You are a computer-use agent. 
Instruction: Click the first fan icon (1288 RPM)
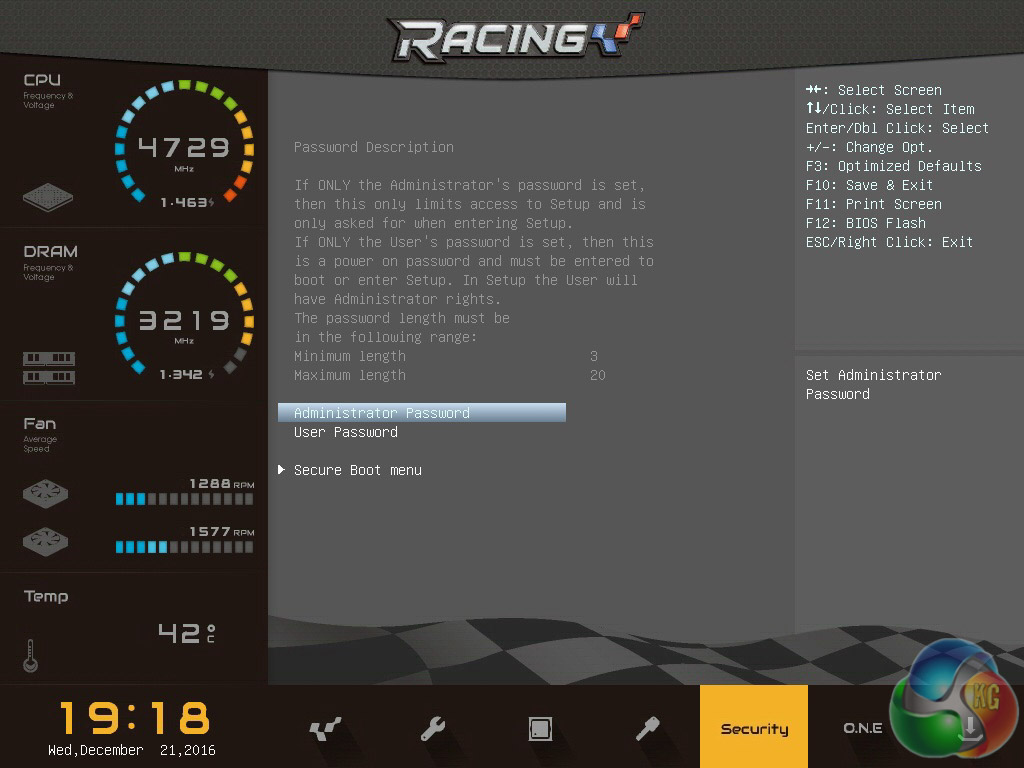(48, 494)
